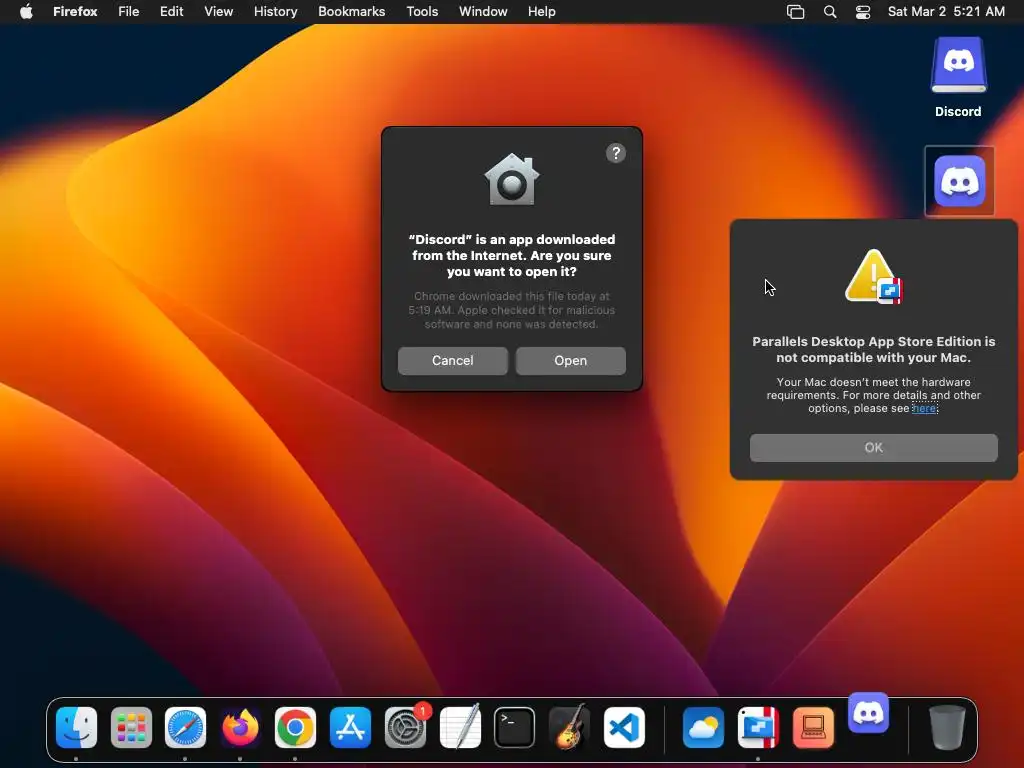This screenshot has width=1024, height=768.
Task: Open the View menu
Action: [x=218, y=11]
